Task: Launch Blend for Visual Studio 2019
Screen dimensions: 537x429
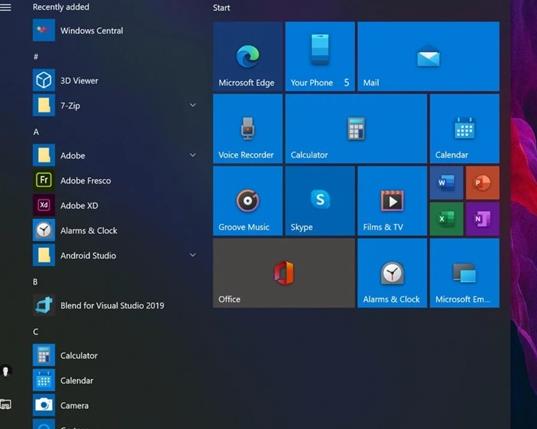Action: [x=116, y=305]
